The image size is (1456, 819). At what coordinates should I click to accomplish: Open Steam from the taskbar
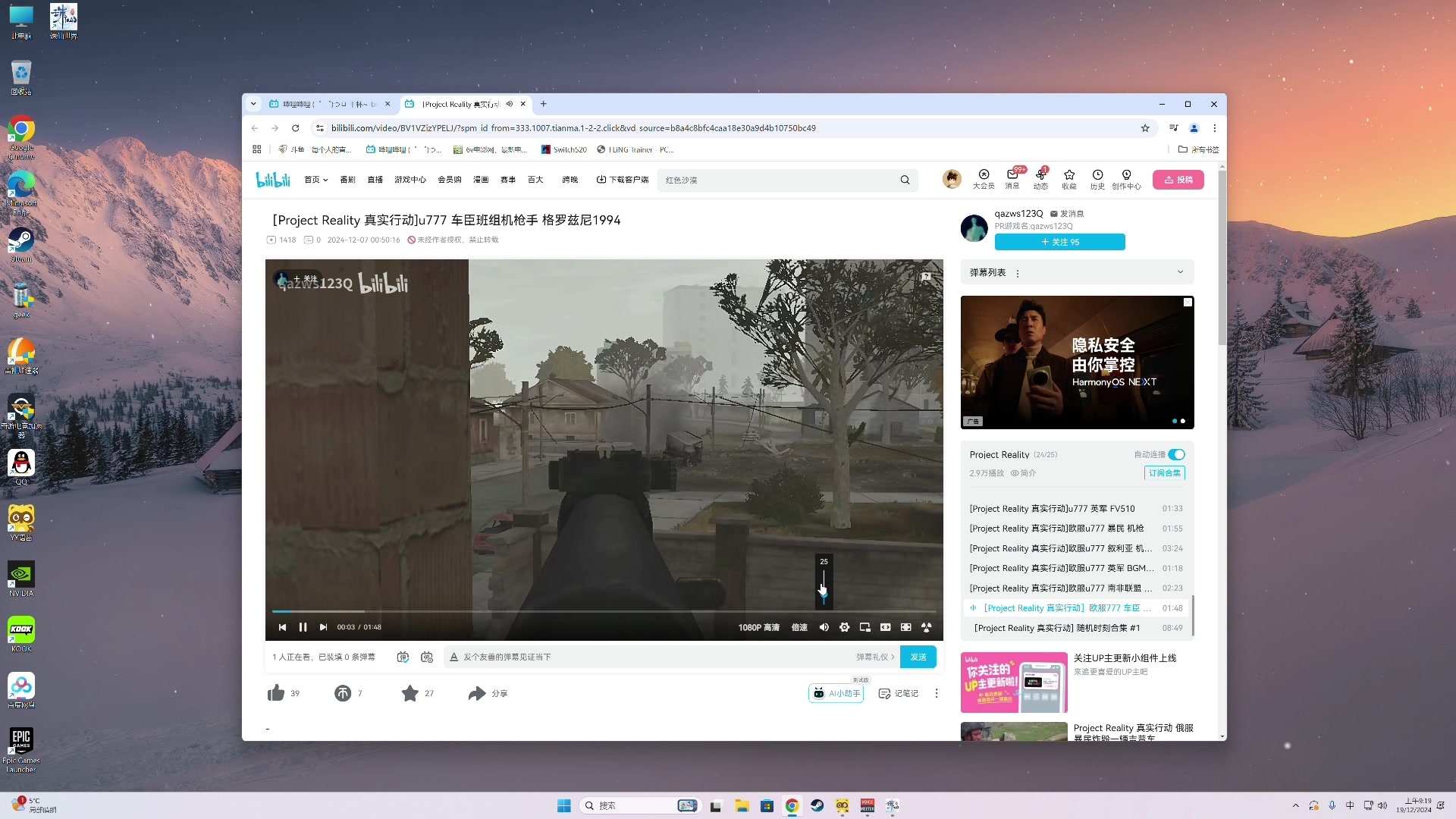817,805
